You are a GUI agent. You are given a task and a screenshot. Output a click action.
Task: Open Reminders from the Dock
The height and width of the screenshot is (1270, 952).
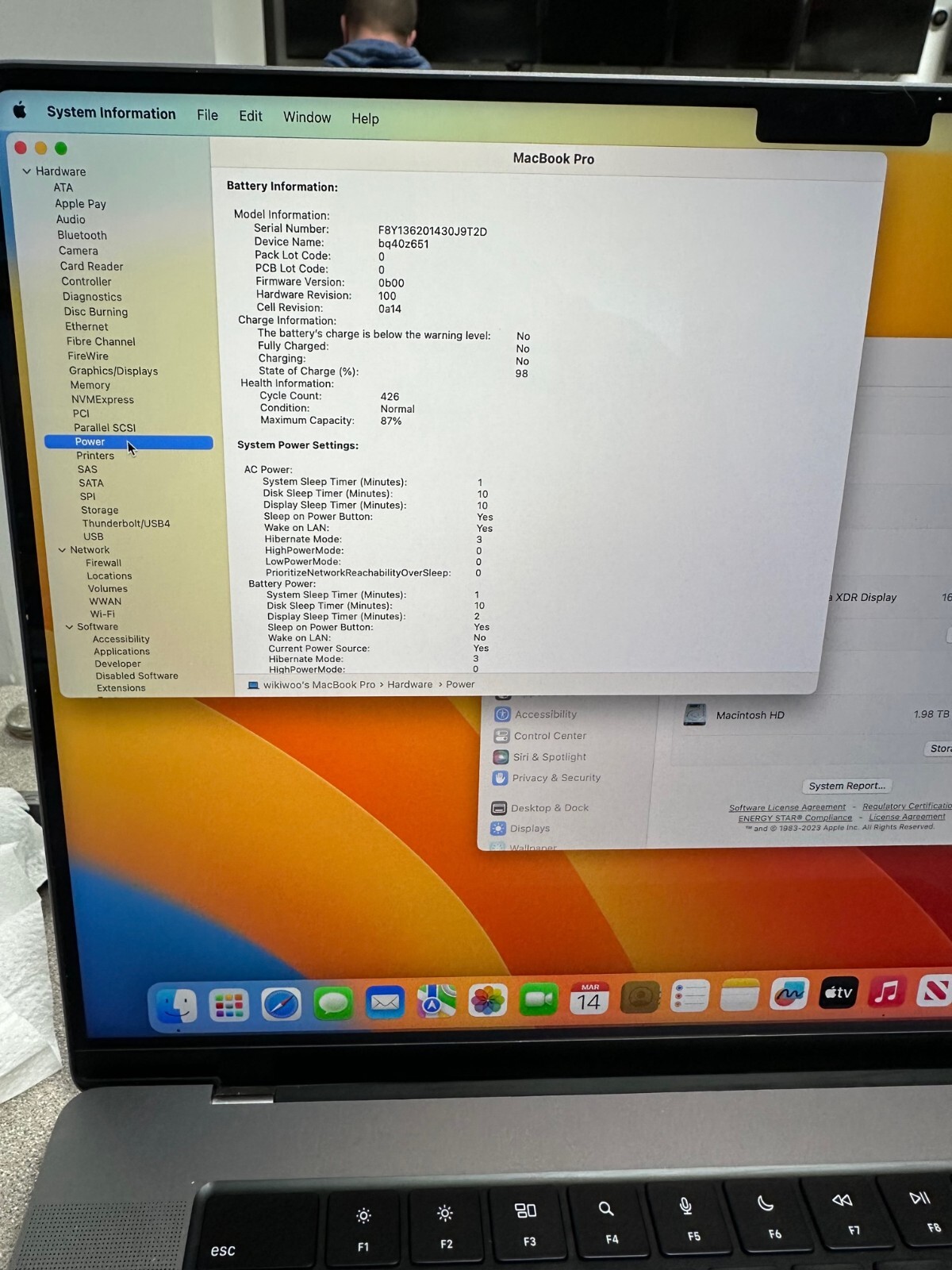click(689, 996)
